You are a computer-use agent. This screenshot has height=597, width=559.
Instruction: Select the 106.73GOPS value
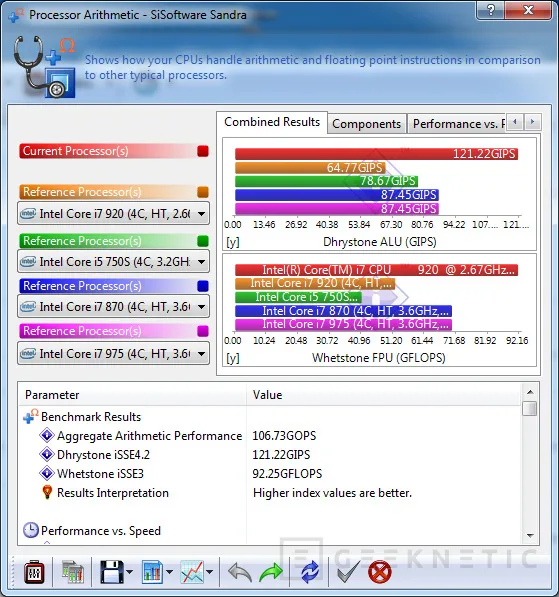click(x=284, y=436)
